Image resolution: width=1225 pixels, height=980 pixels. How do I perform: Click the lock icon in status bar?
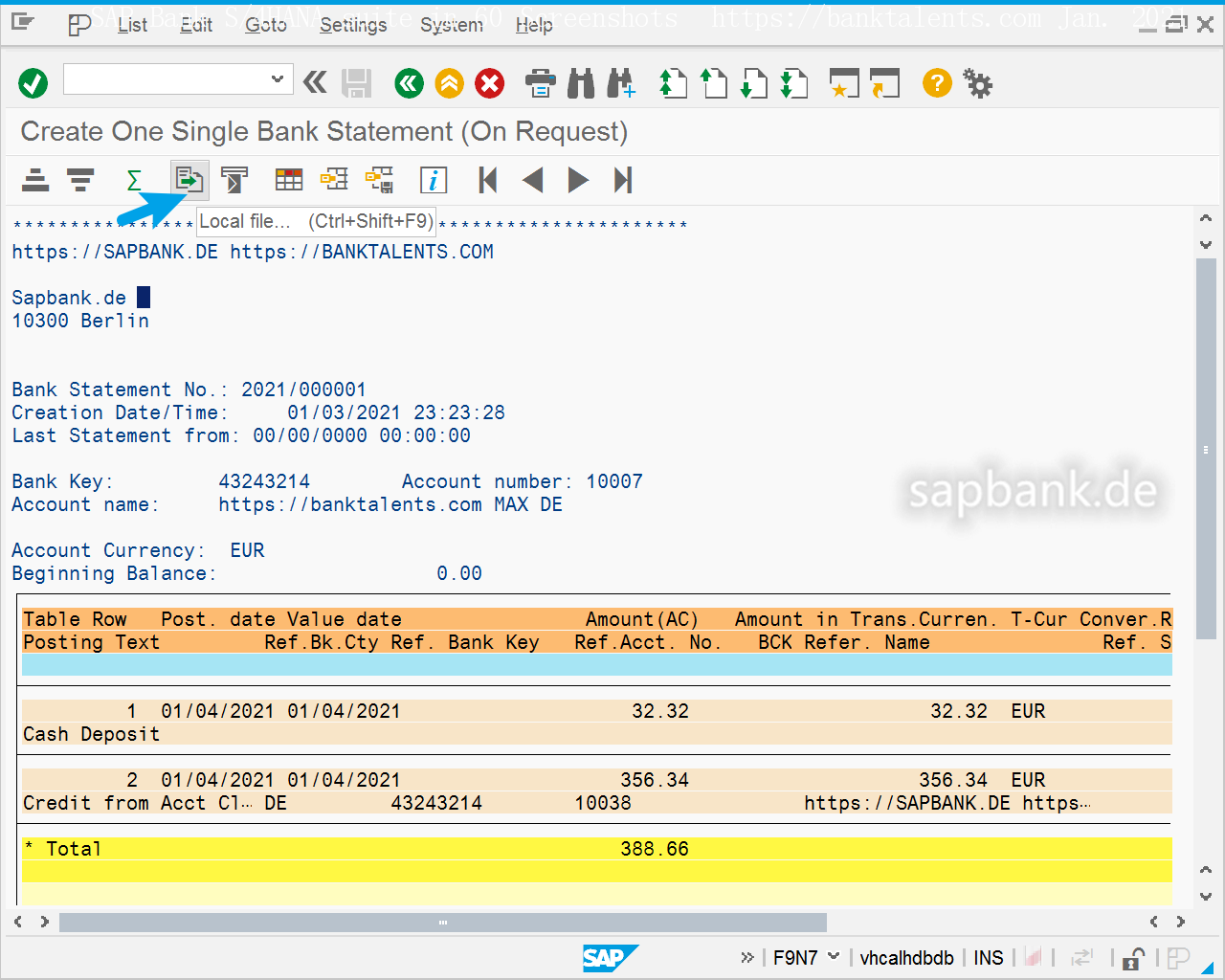(x=1134, y=958)
